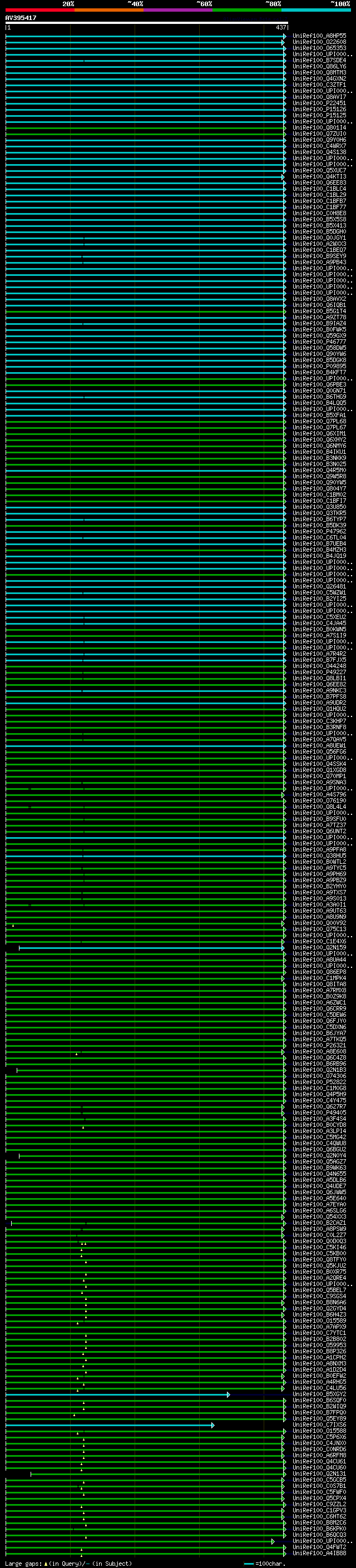
Task: Select the UniRef100_O15588 label
Action: (x=319, y=1431)
